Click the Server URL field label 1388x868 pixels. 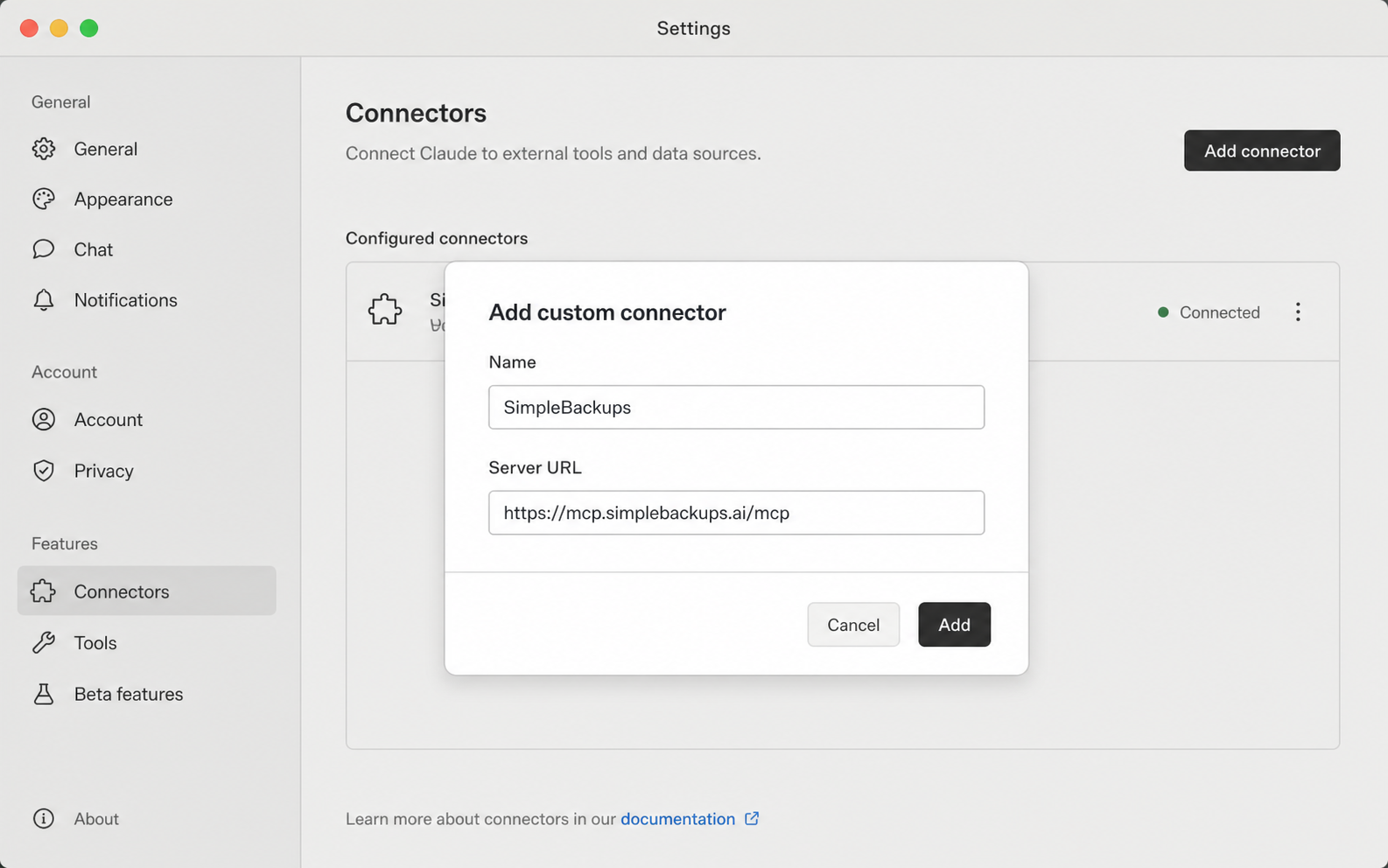(x=535, y=468)
